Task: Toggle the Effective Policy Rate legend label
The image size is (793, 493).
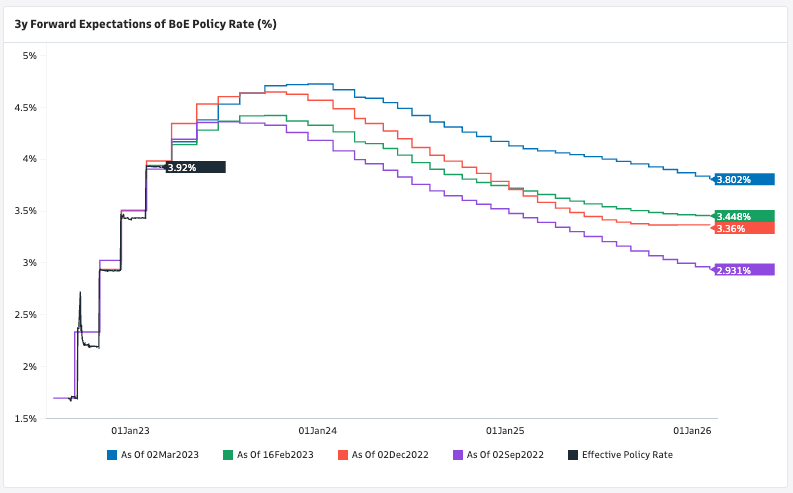Action: pyautogui.click(x=627, y=455)
